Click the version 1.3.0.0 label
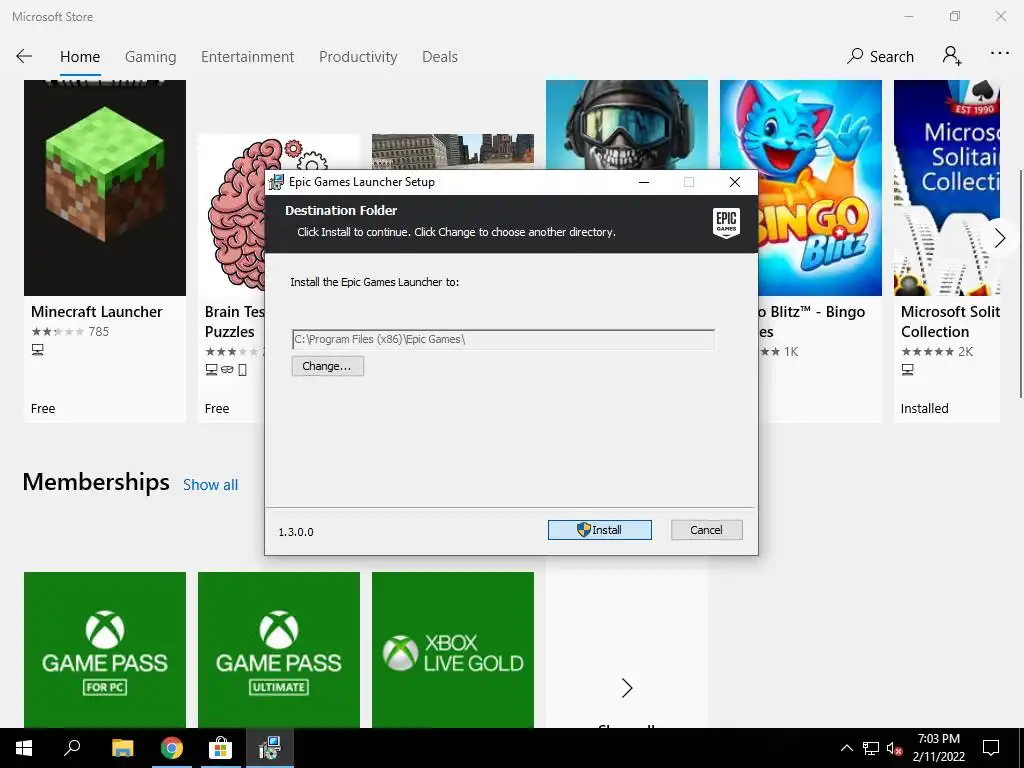The width and height of the screenshot is (1024, 768). tap(296, 532)
